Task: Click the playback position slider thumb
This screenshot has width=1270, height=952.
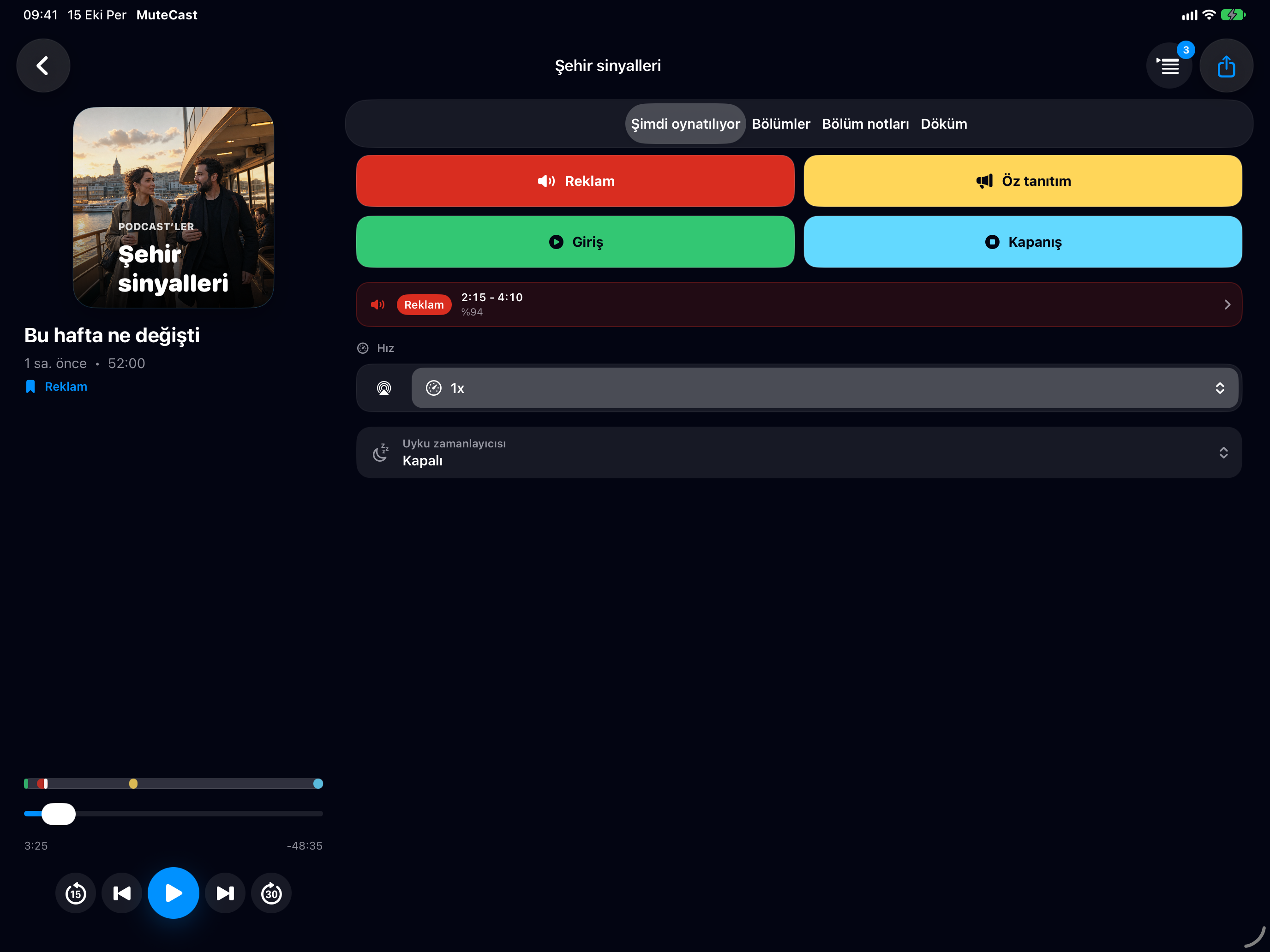Action: click(59, 814)
